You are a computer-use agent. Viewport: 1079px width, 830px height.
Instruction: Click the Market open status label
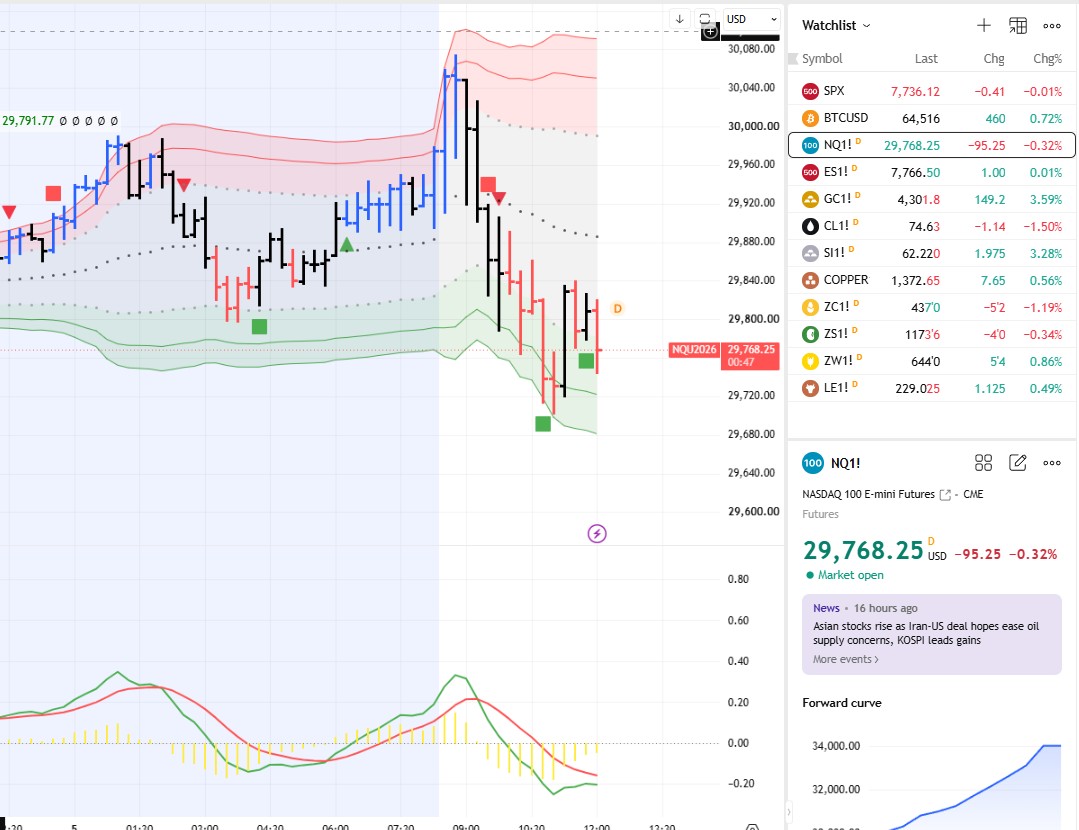pyautogui.click(x=851, y=575)
